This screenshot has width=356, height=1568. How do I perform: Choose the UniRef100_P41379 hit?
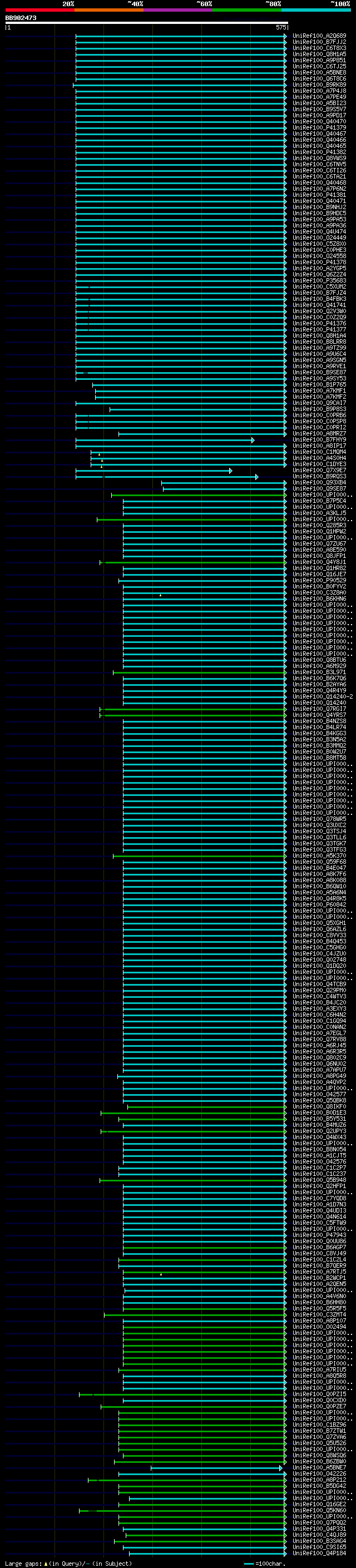pyautogui.click(x=319, y=128)
